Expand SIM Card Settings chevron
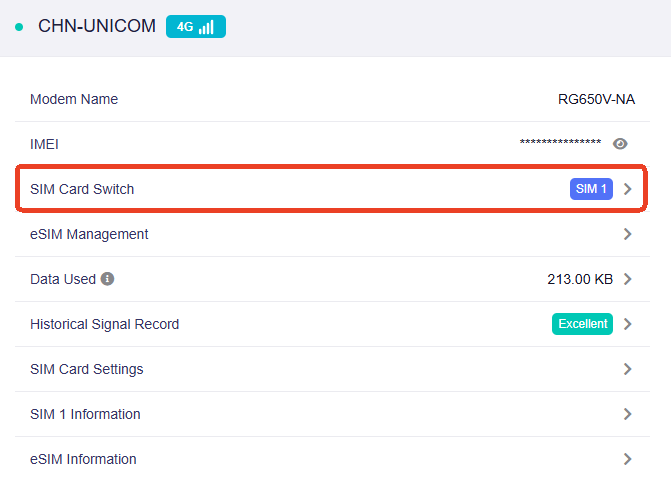Screen dimensions: 671x481 coord(628,369)
